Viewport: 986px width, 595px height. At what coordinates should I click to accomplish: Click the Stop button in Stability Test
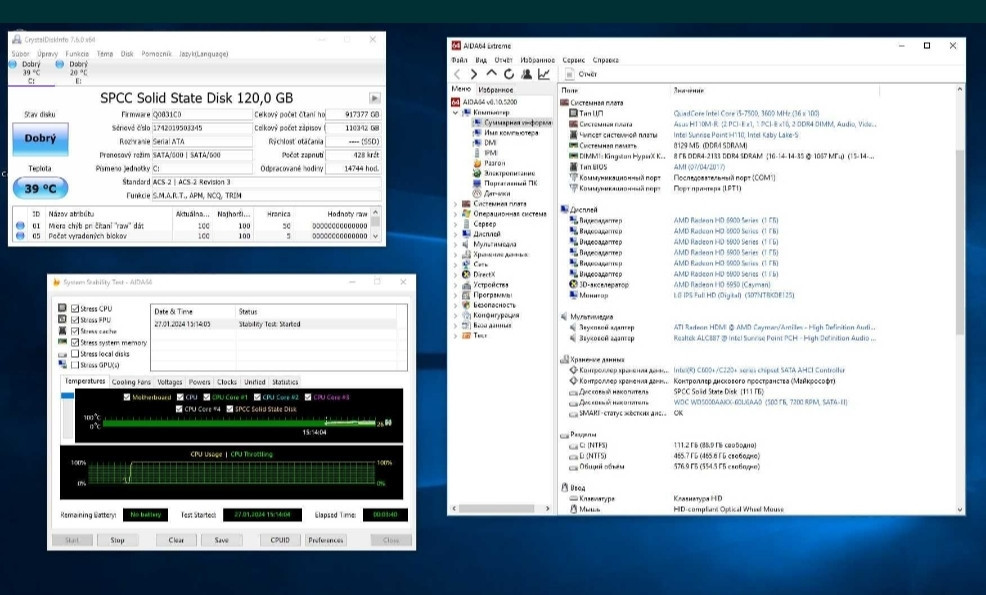pyautogui.click(x=118, y=539)
